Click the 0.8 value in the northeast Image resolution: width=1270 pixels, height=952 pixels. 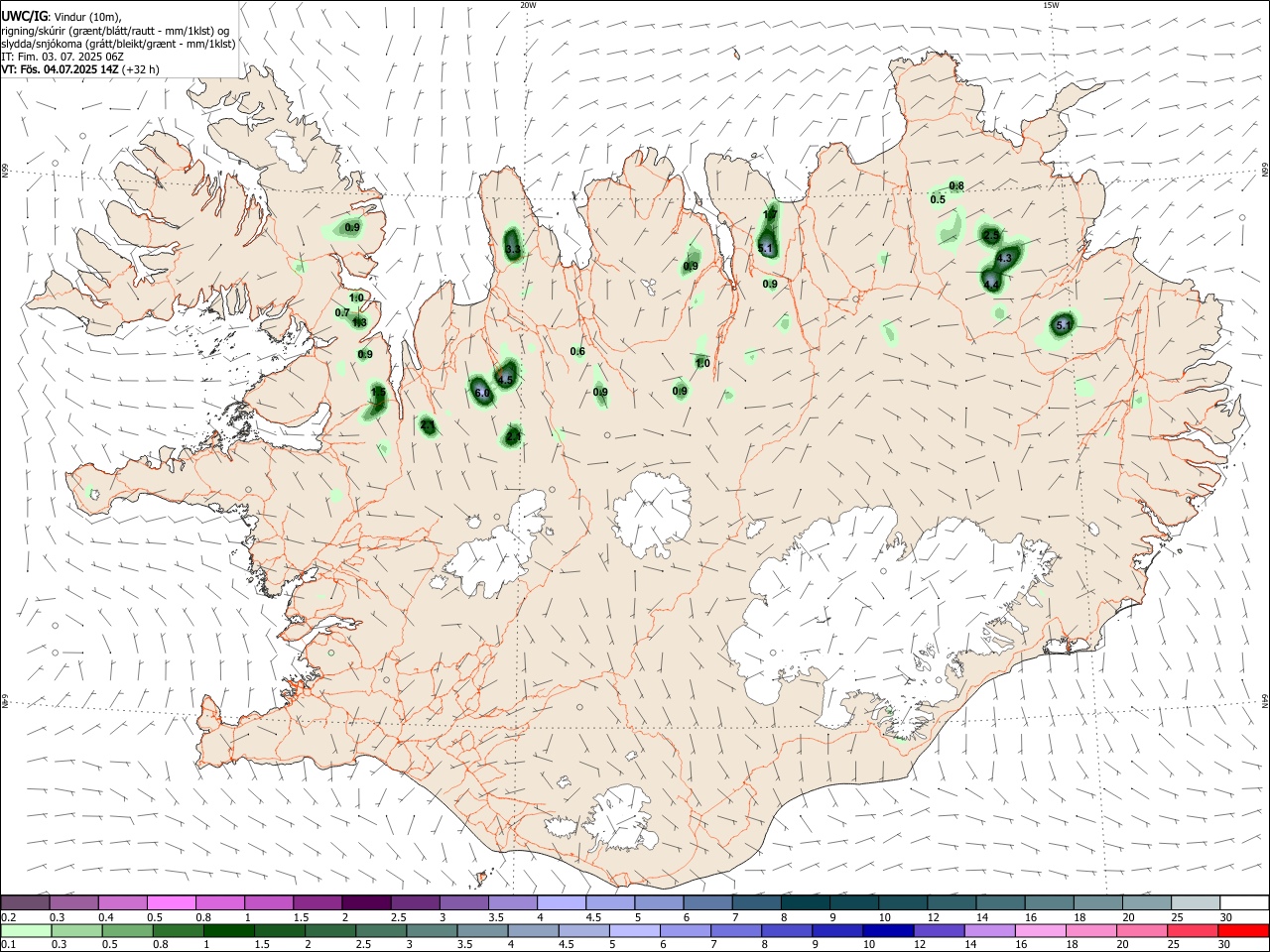[x=956, y=186]
